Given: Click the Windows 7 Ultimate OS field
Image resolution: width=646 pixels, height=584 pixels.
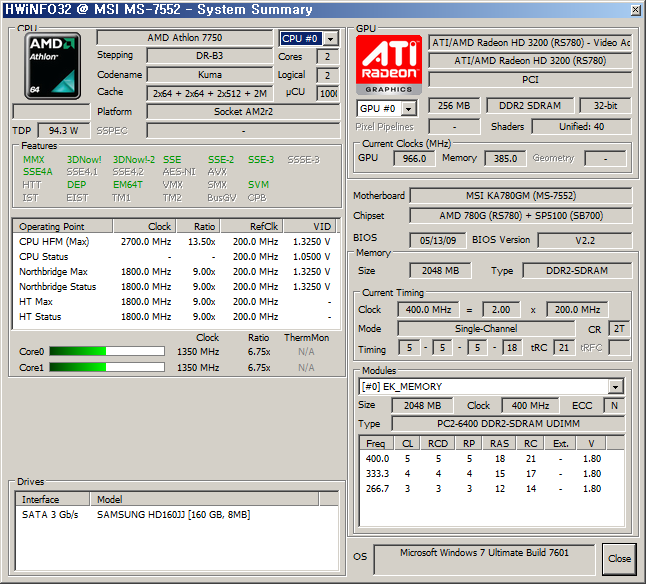Looking at the screenshot, I should [484, 559].
